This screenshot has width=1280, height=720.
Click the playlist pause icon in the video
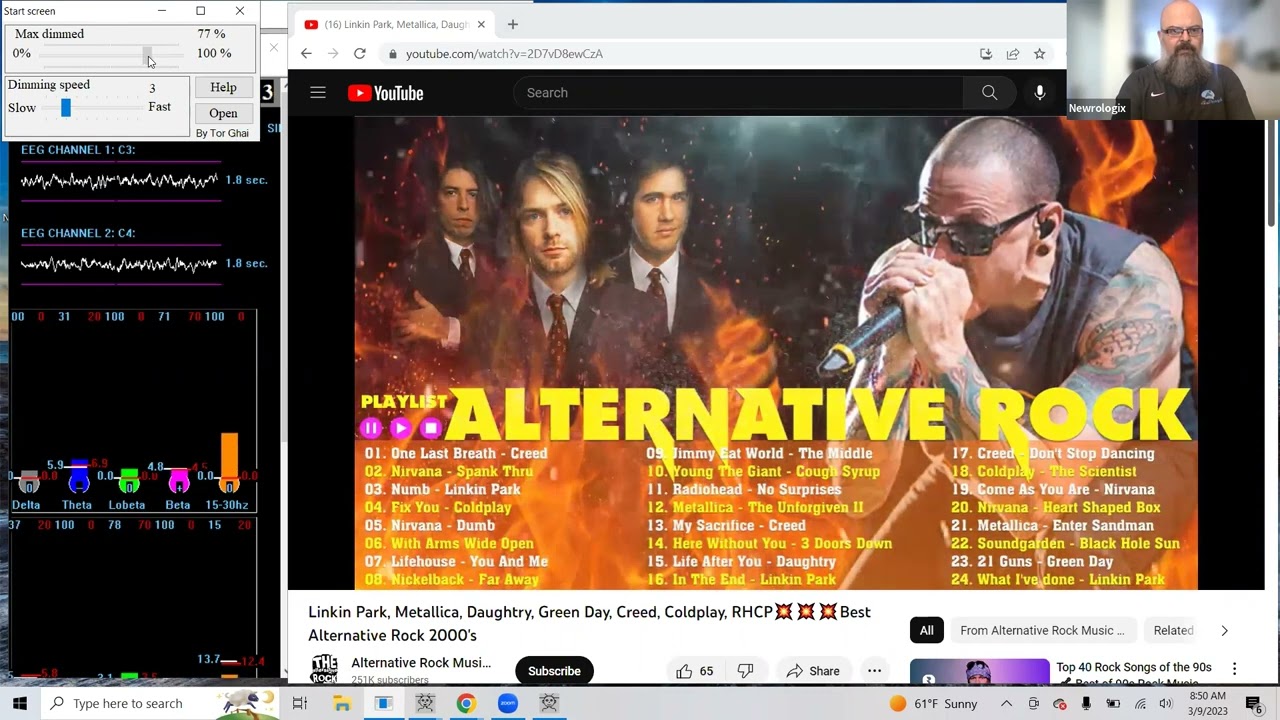(x=370, y=428)
